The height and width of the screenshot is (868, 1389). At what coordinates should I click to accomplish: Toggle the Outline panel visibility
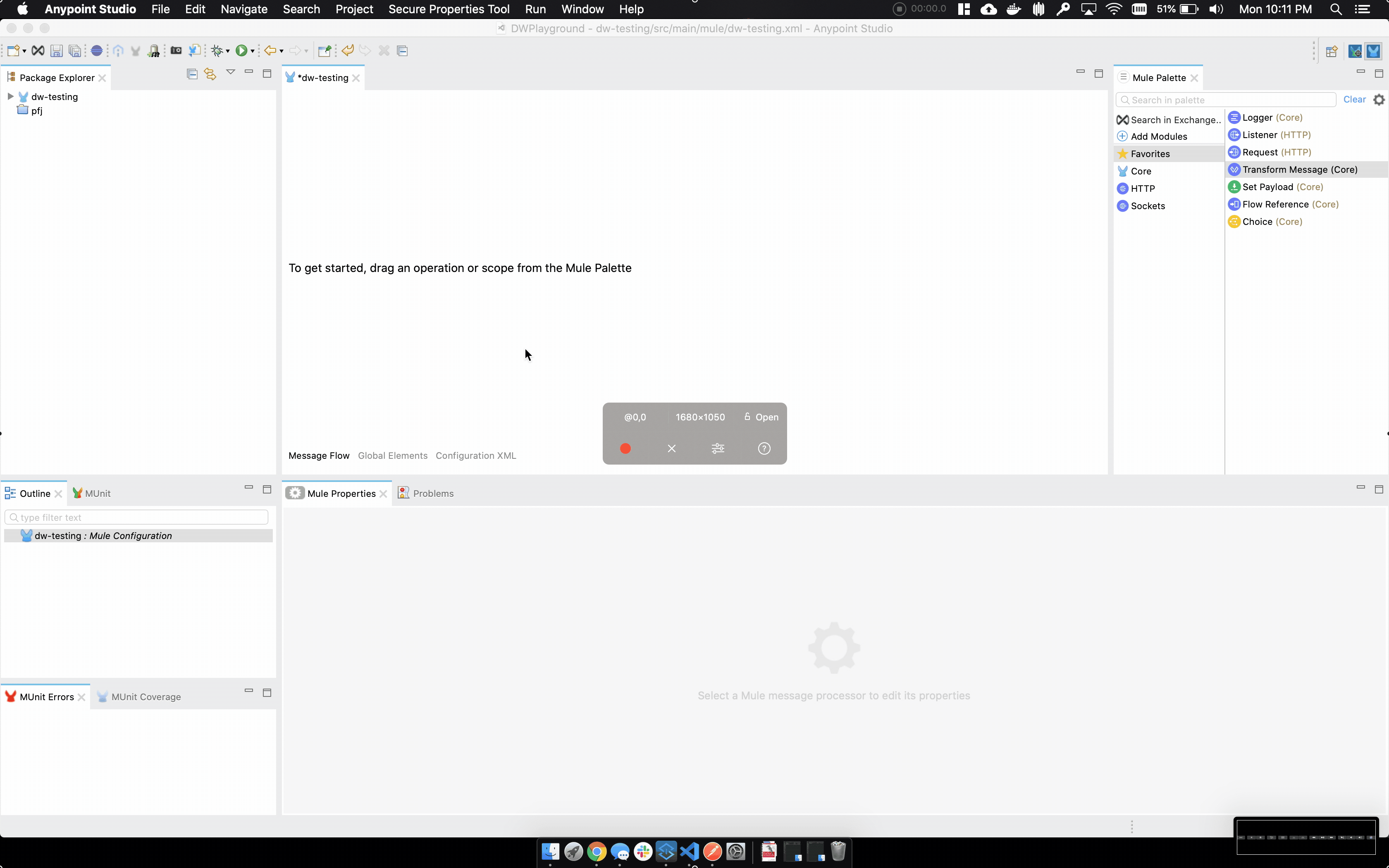(x=247, y=489)
